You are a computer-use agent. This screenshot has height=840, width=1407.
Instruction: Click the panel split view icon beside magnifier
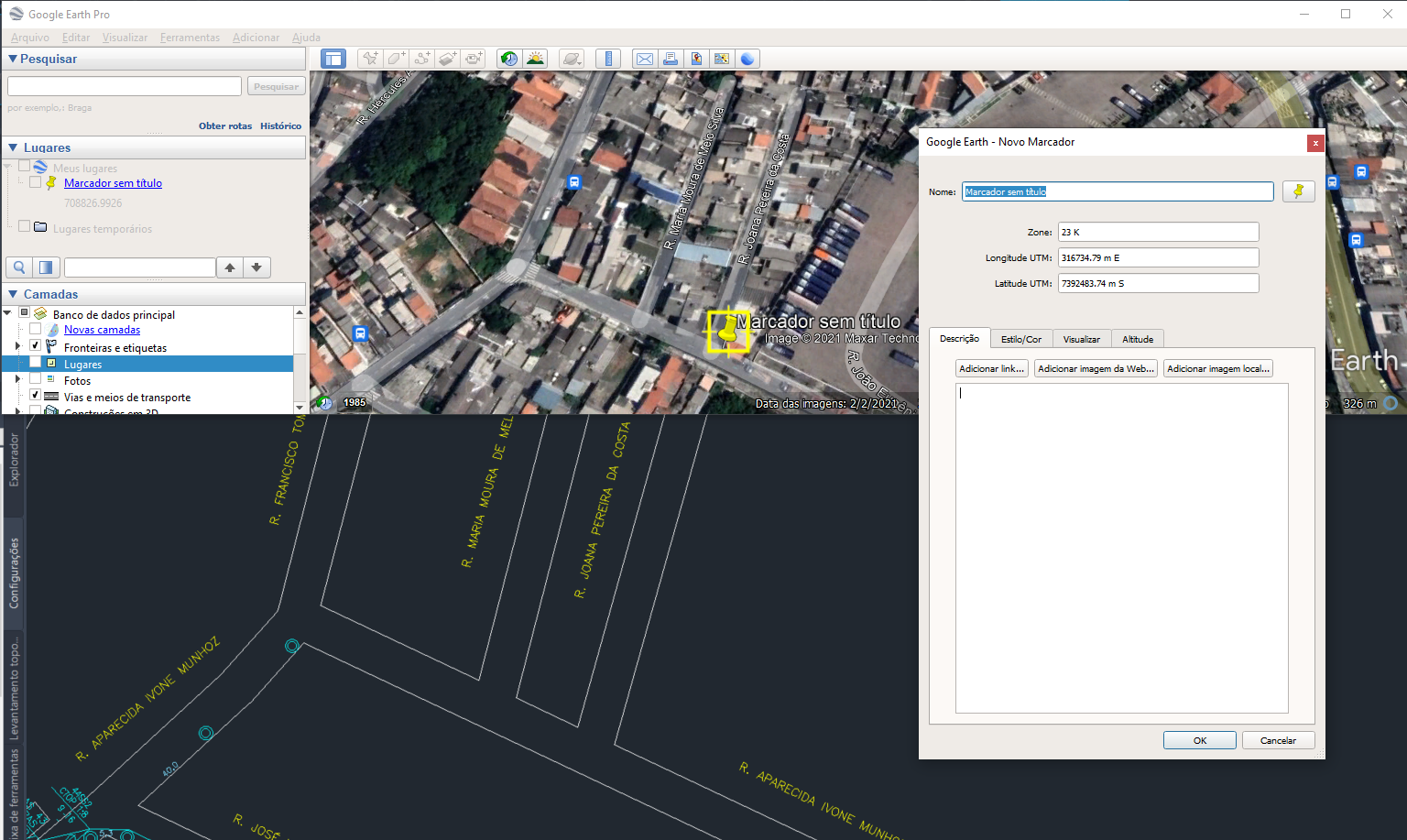pyautogui.click(x=46, y=267)
